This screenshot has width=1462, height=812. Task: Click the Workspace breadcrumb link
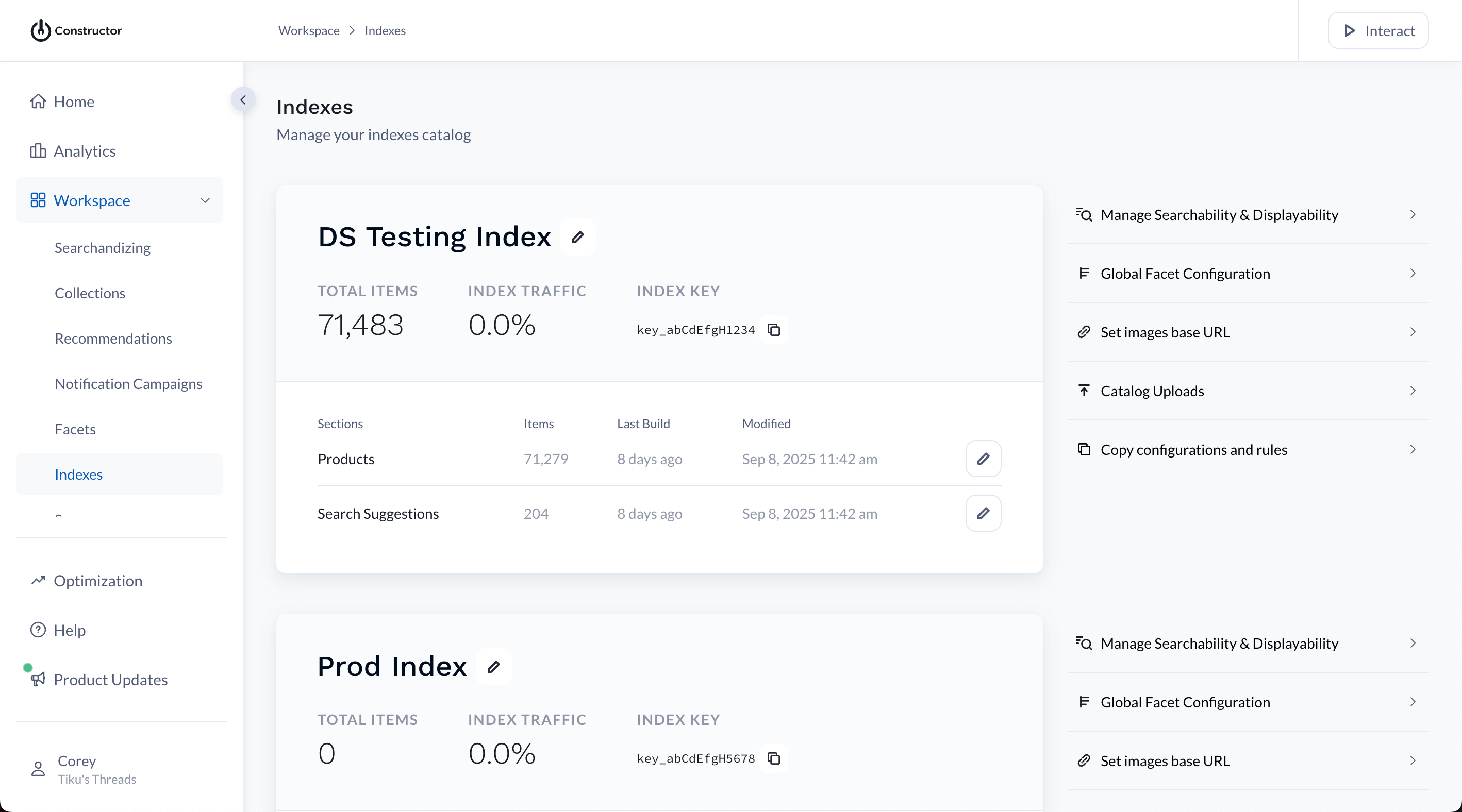click(309, 30)
